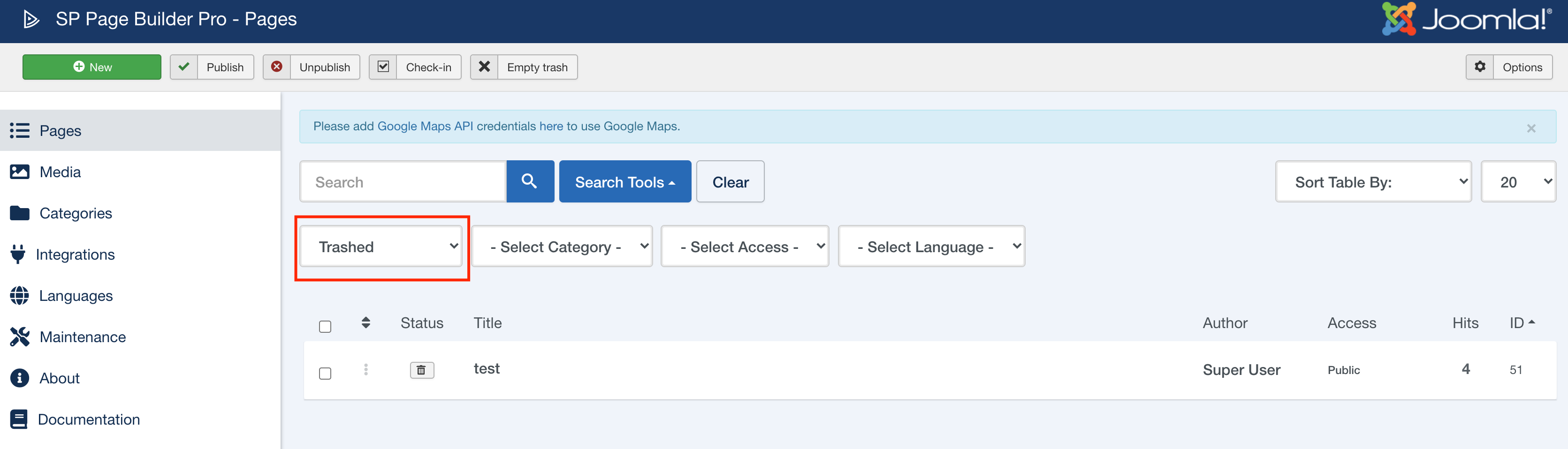This screenshot has height=449, width=1568.
Task: Click the Unpublish red circle icon
Action: [276, 67]
